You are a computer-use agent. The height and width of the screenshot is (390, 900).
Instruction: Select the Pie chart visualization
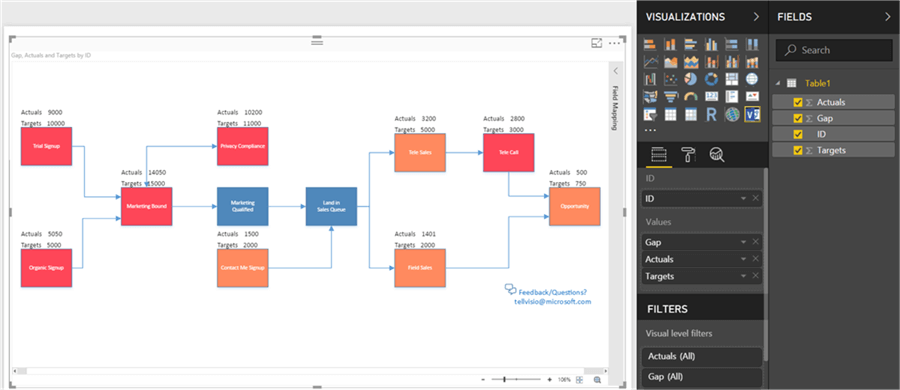[x=690, y=79]
